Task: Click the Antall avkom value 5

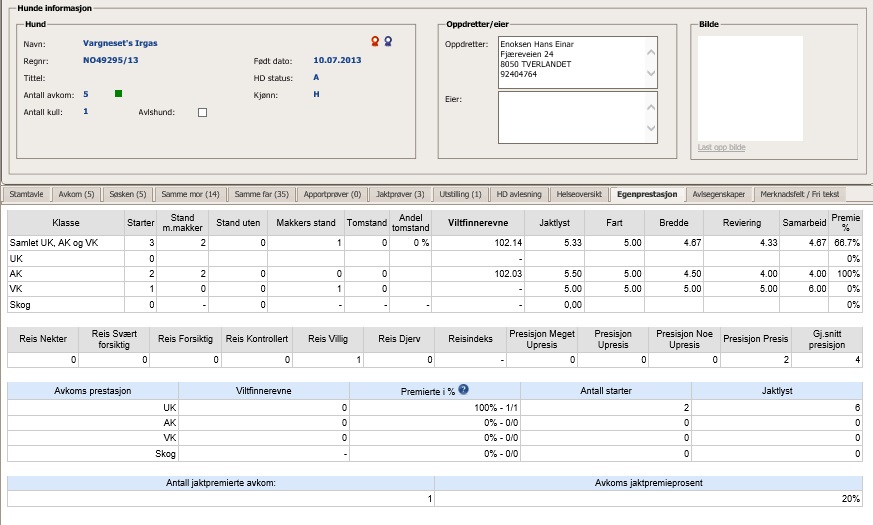Action: (x=86, y=94)
